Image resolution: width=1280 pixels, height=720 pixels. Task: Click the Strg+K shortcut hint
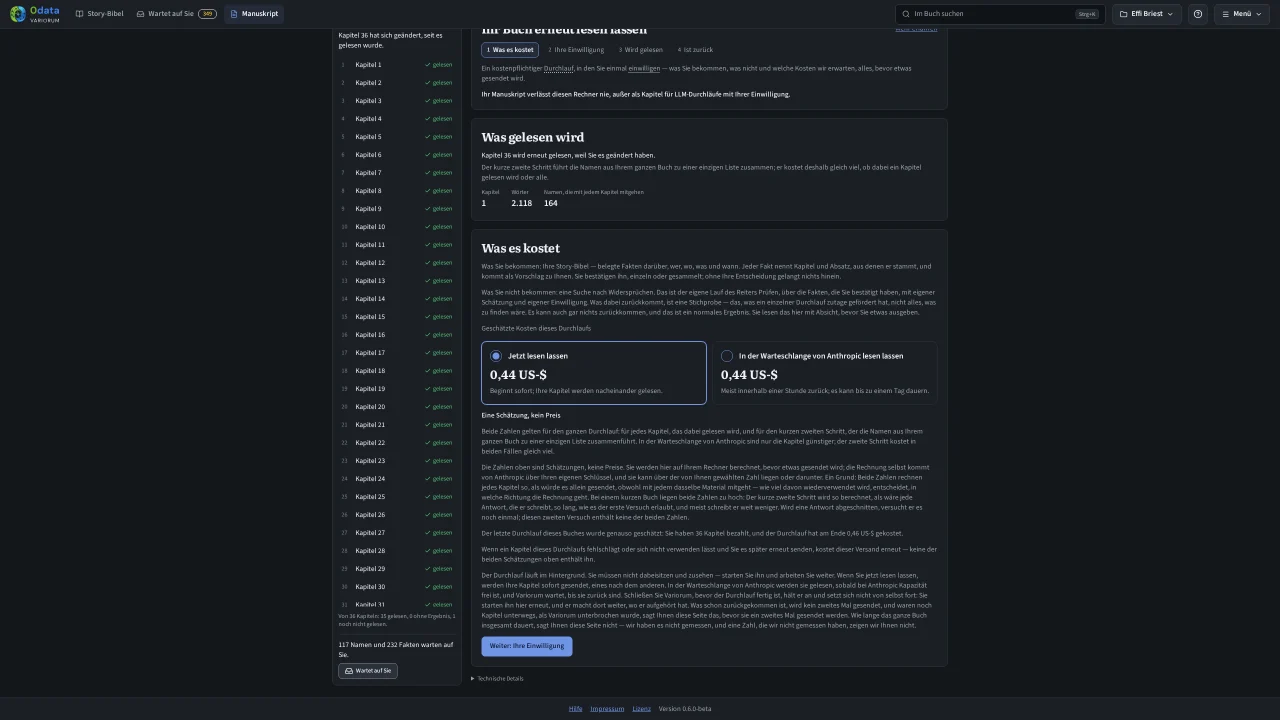pos(1087,14)
